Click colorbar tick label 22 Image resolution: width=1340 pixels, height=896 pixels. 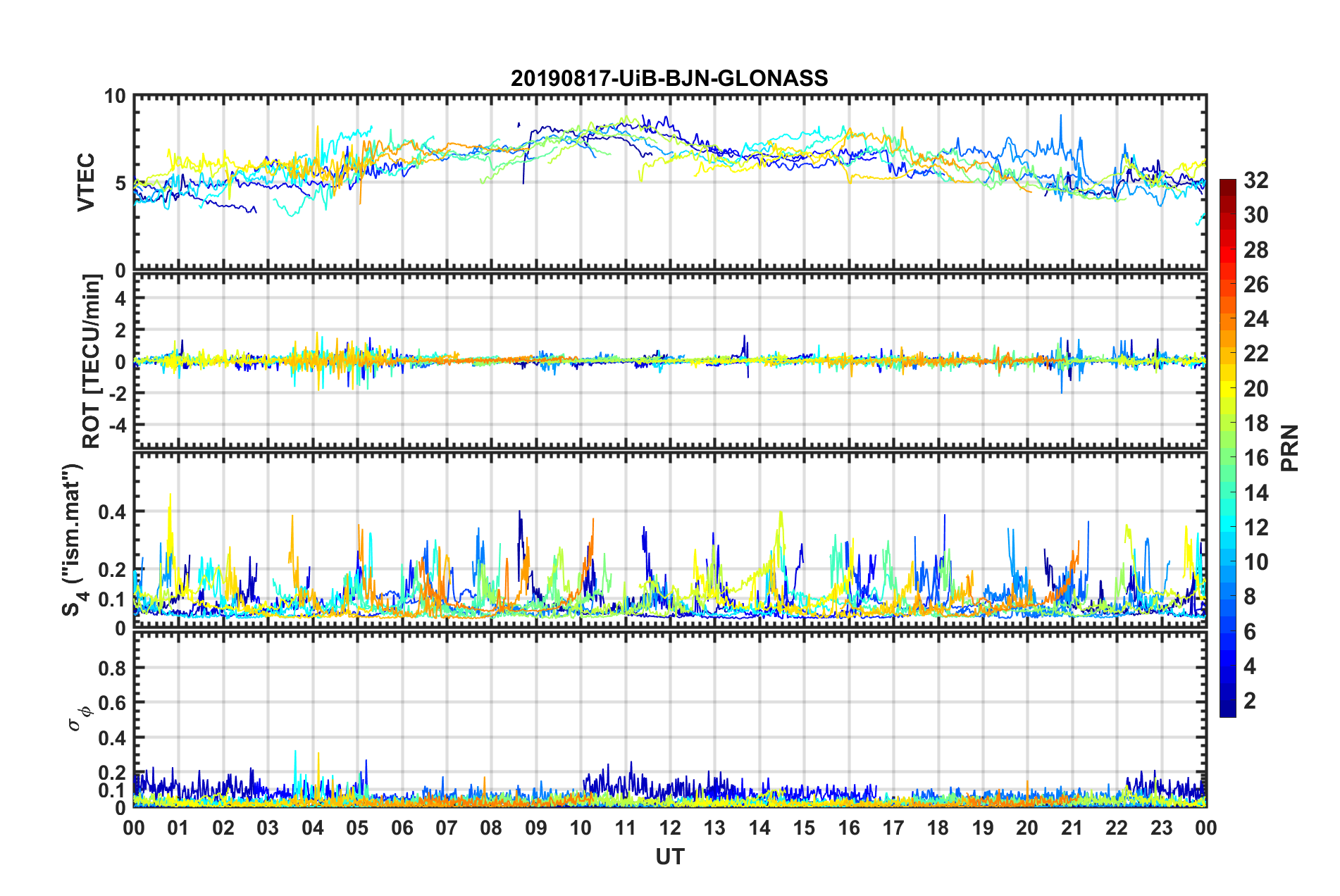(x=1255, y=354)
